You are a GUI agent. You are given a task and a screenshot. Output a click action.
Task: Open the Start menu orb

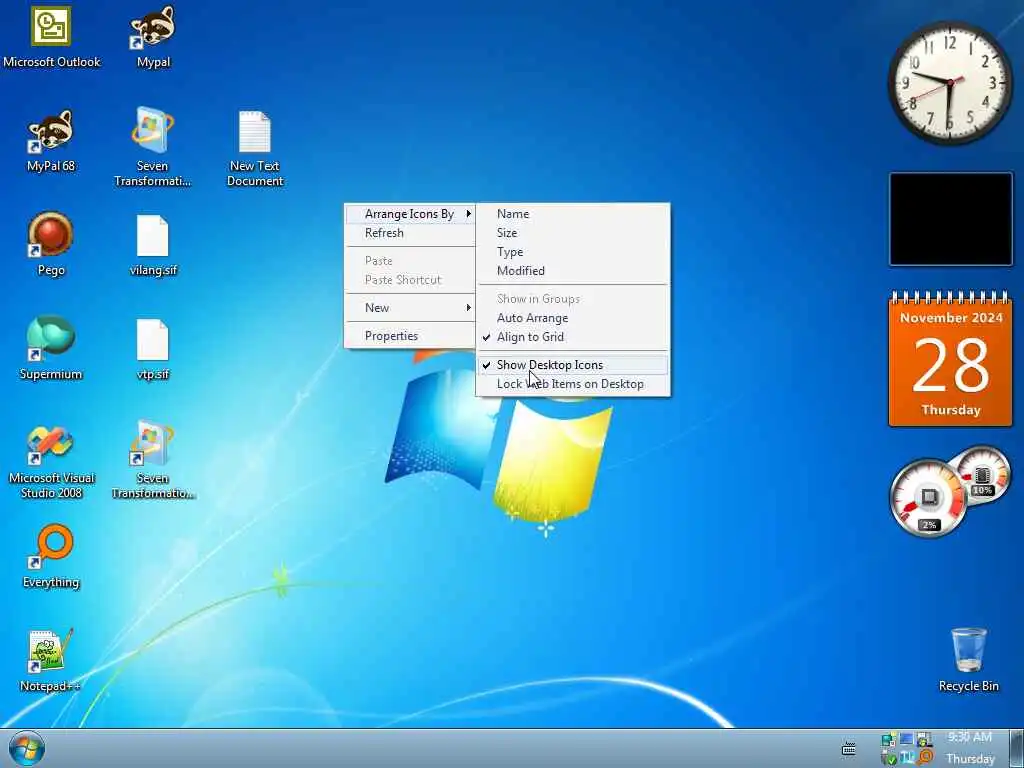(x=27, y=748)
